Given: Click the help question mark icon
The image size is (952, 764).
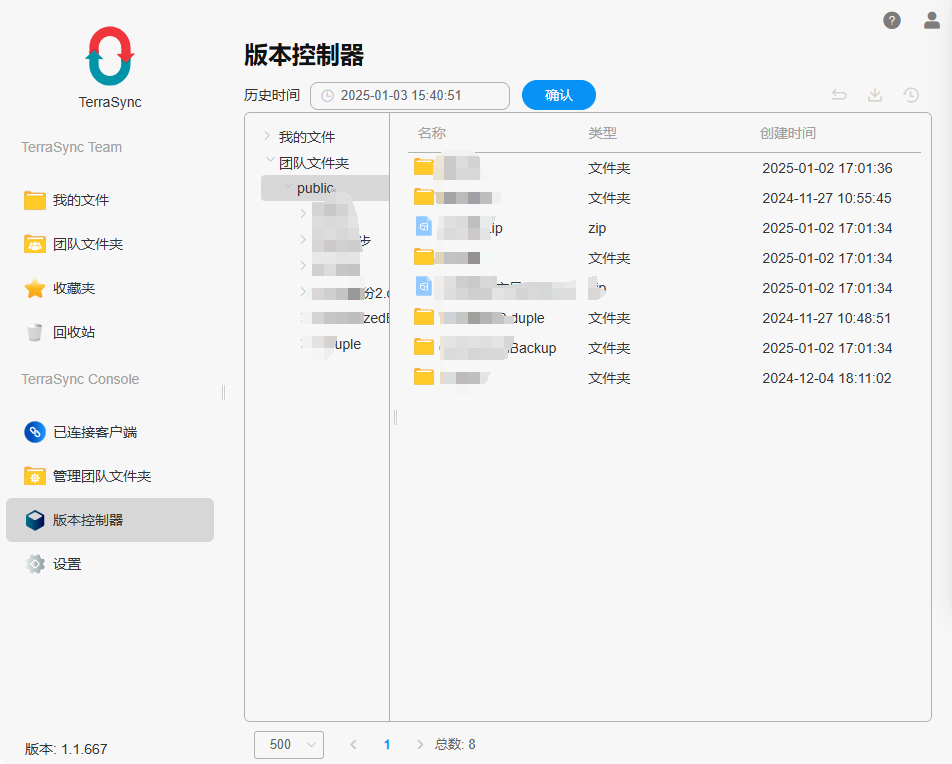Looking at the screenshot, I should pos(891,21).
